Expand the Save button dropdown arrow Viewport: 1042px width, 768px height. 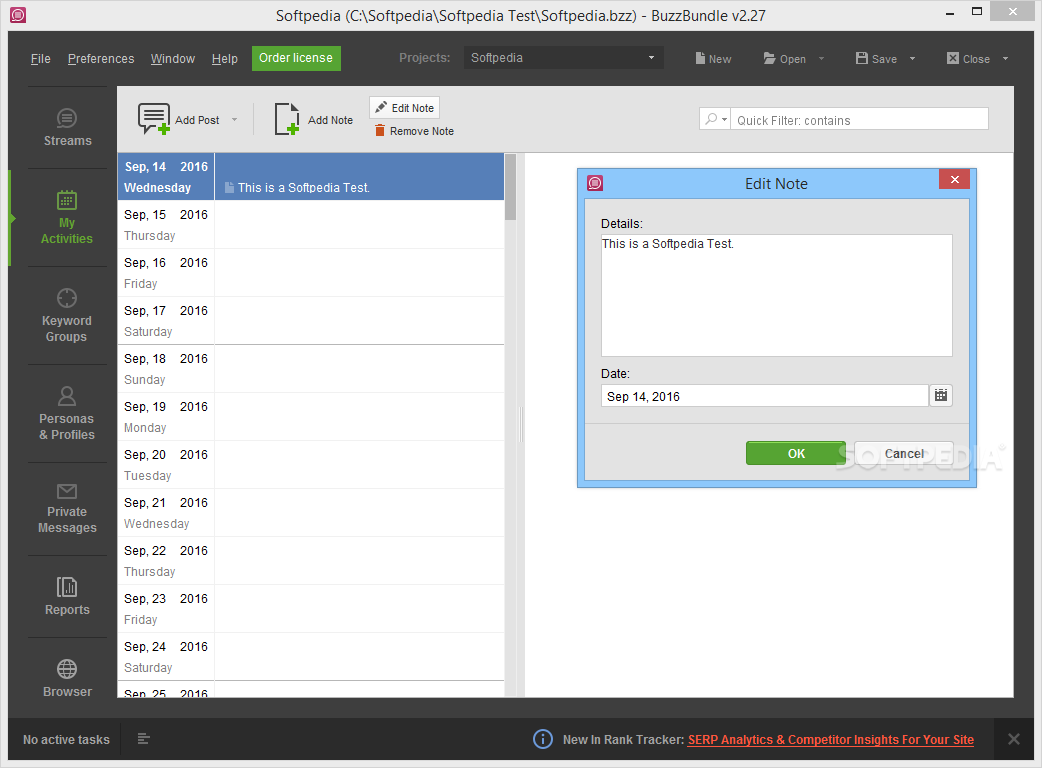tap(912, 58)
